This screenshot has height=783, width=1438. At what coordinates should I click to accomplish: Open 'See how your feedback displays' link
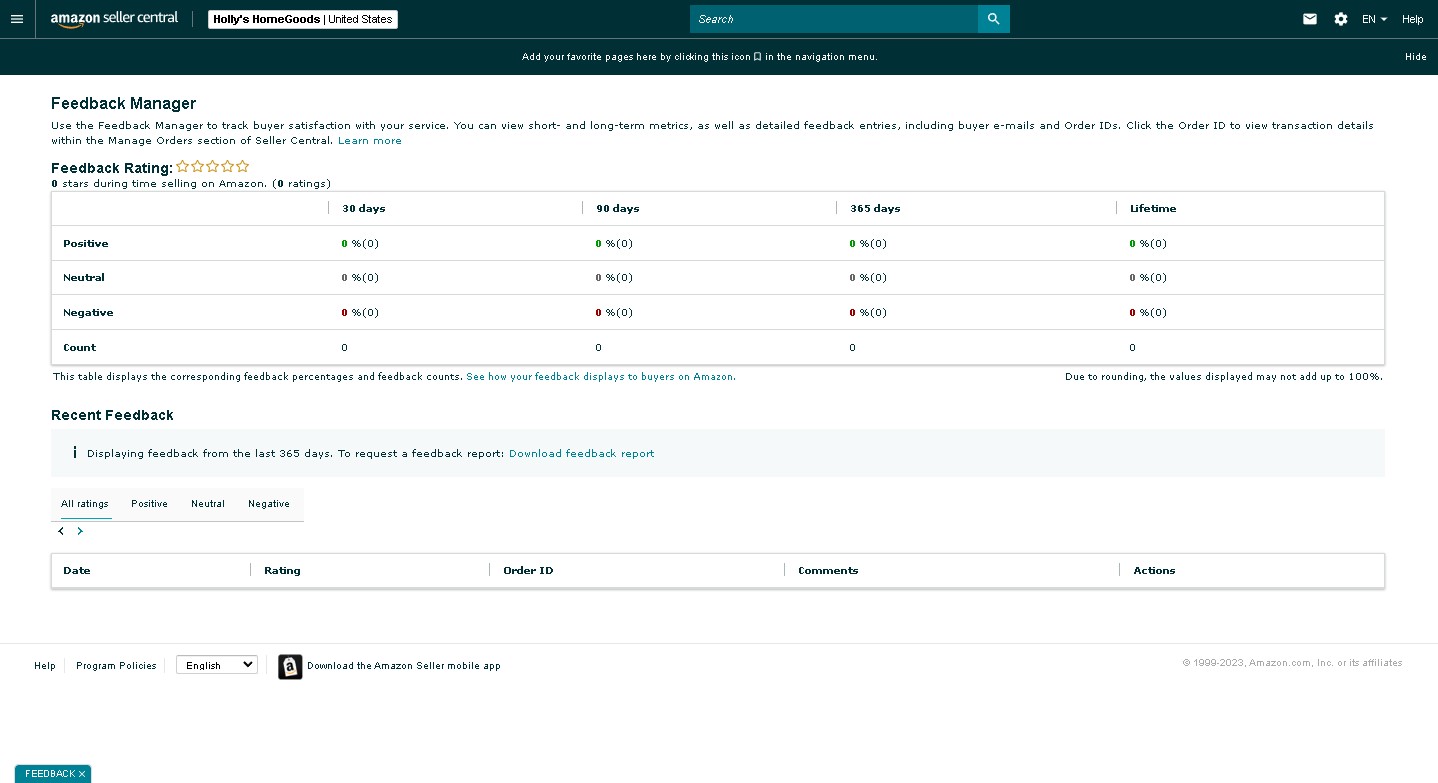click(600, 377)
